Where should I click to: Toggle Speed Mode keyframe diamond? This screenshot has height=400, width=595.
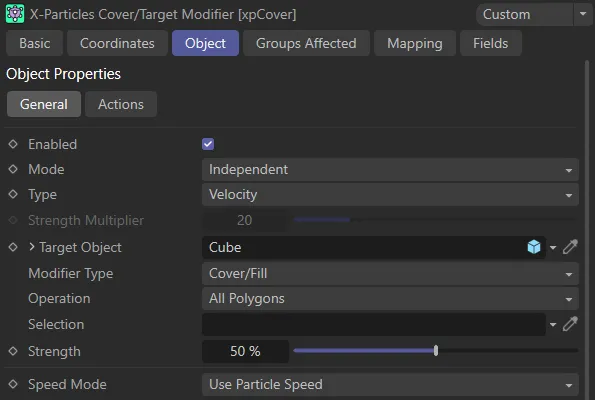coord(13,384)
